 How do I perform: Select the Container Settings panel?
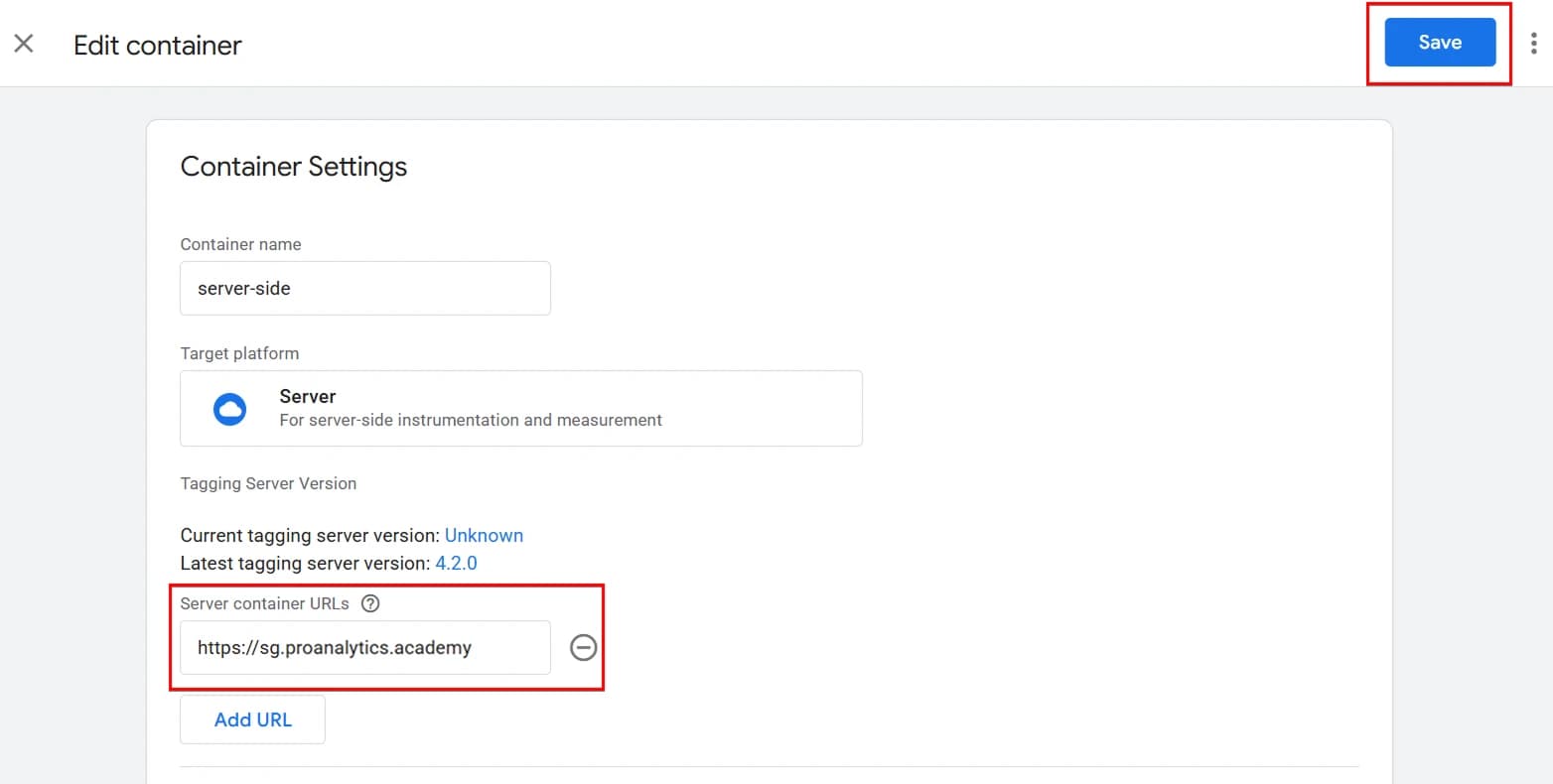pos(293,166)
